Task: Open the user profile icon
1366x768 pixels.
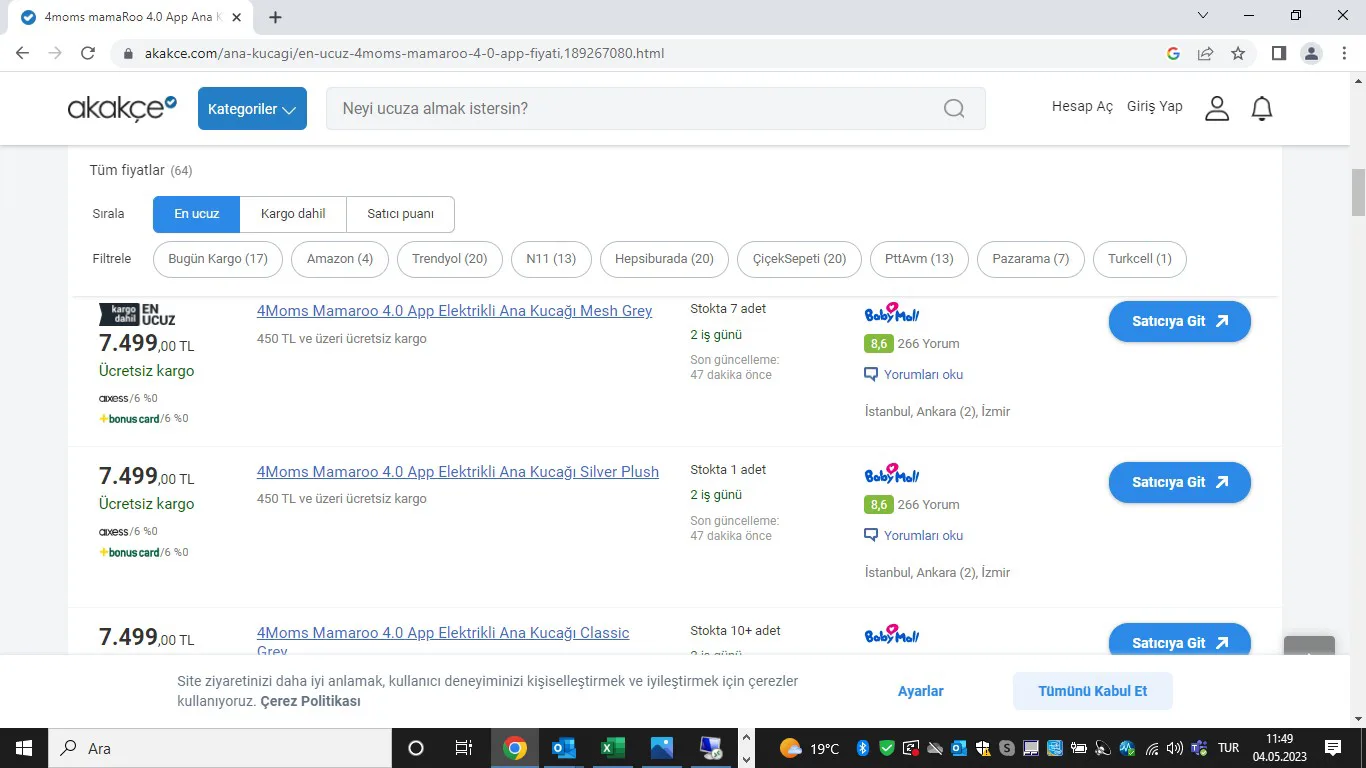Action: [x=1217, y=108]
